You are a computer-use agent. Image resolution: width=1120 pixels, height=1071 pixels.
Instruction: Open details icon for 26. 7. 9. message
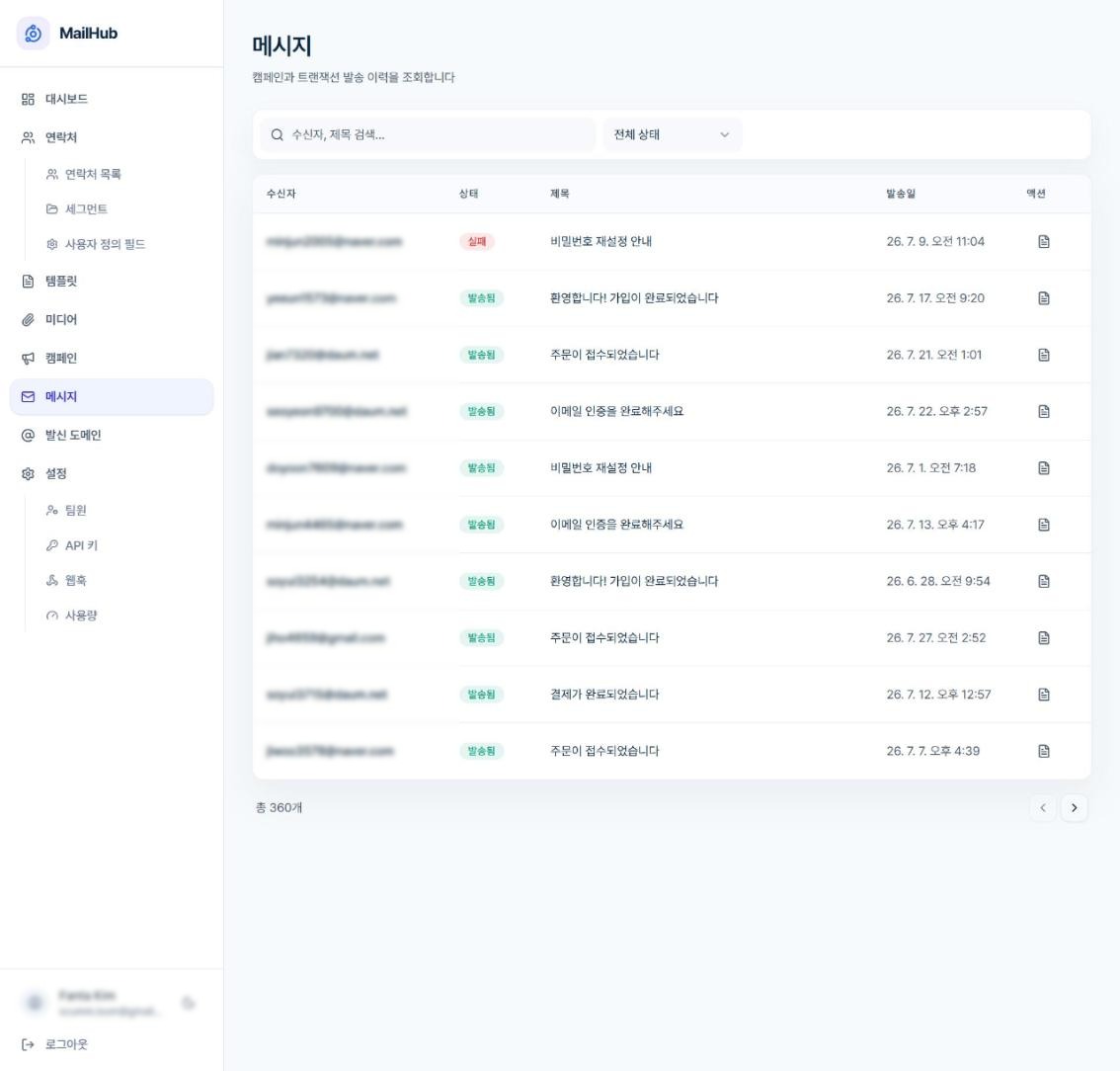(x=1044, y=241)
